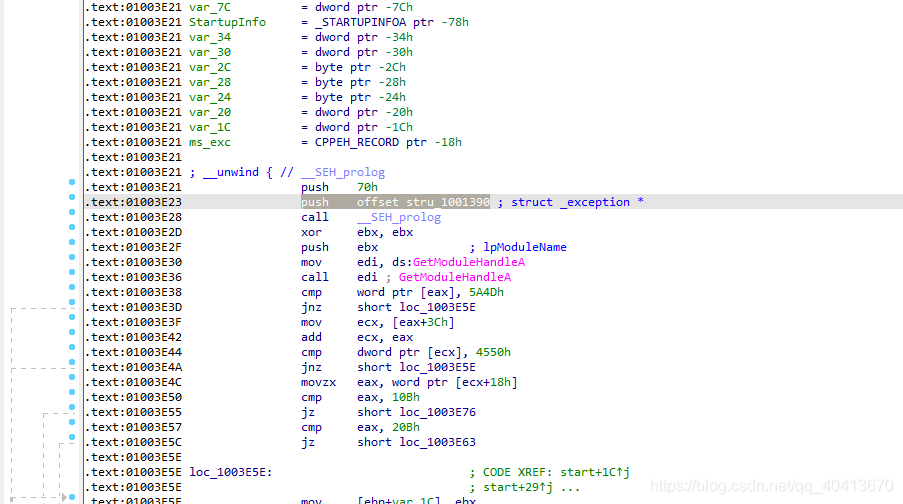Screen dimensions: 903x504
Task: Select var_30 variable definition
Action: click(x=210, y=52)
